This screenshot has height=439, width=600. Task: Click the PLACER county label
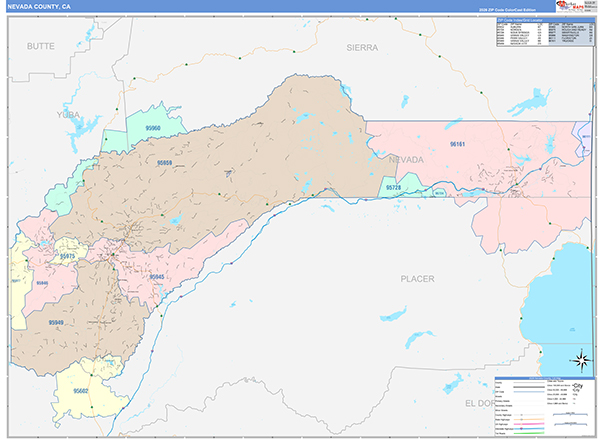click(417, 279)
